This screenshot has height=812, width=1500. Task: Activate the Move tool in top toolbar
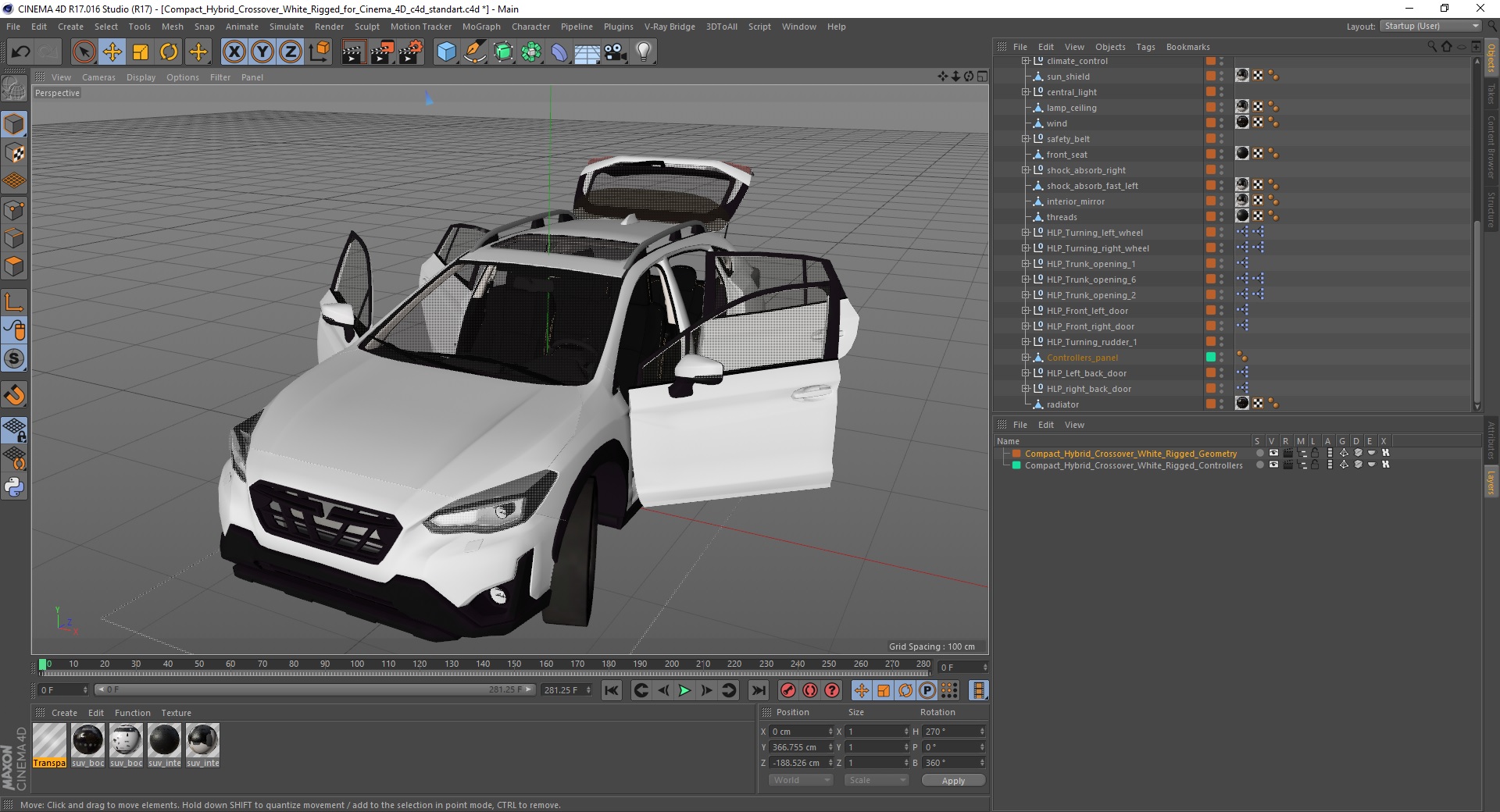[112, 52]
